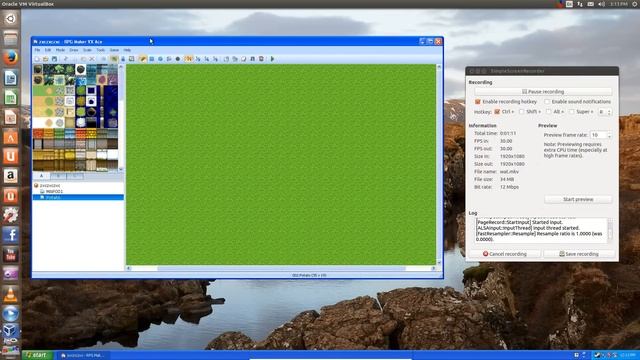Toggle the Alt hotkey modifier checkbox
640x360 pixels.
[x=549, y=111]
